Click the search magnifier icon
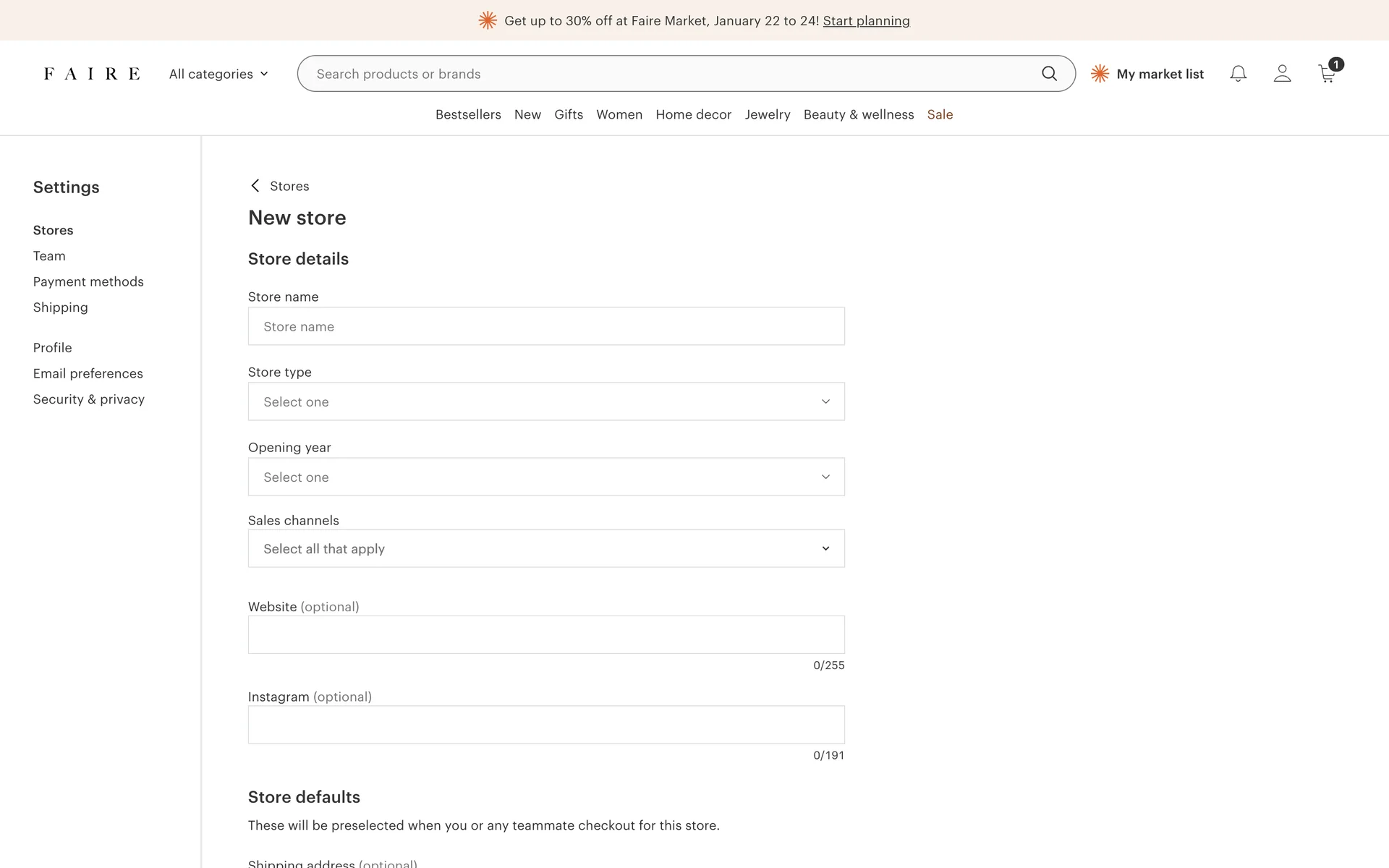 (1049, 74)
